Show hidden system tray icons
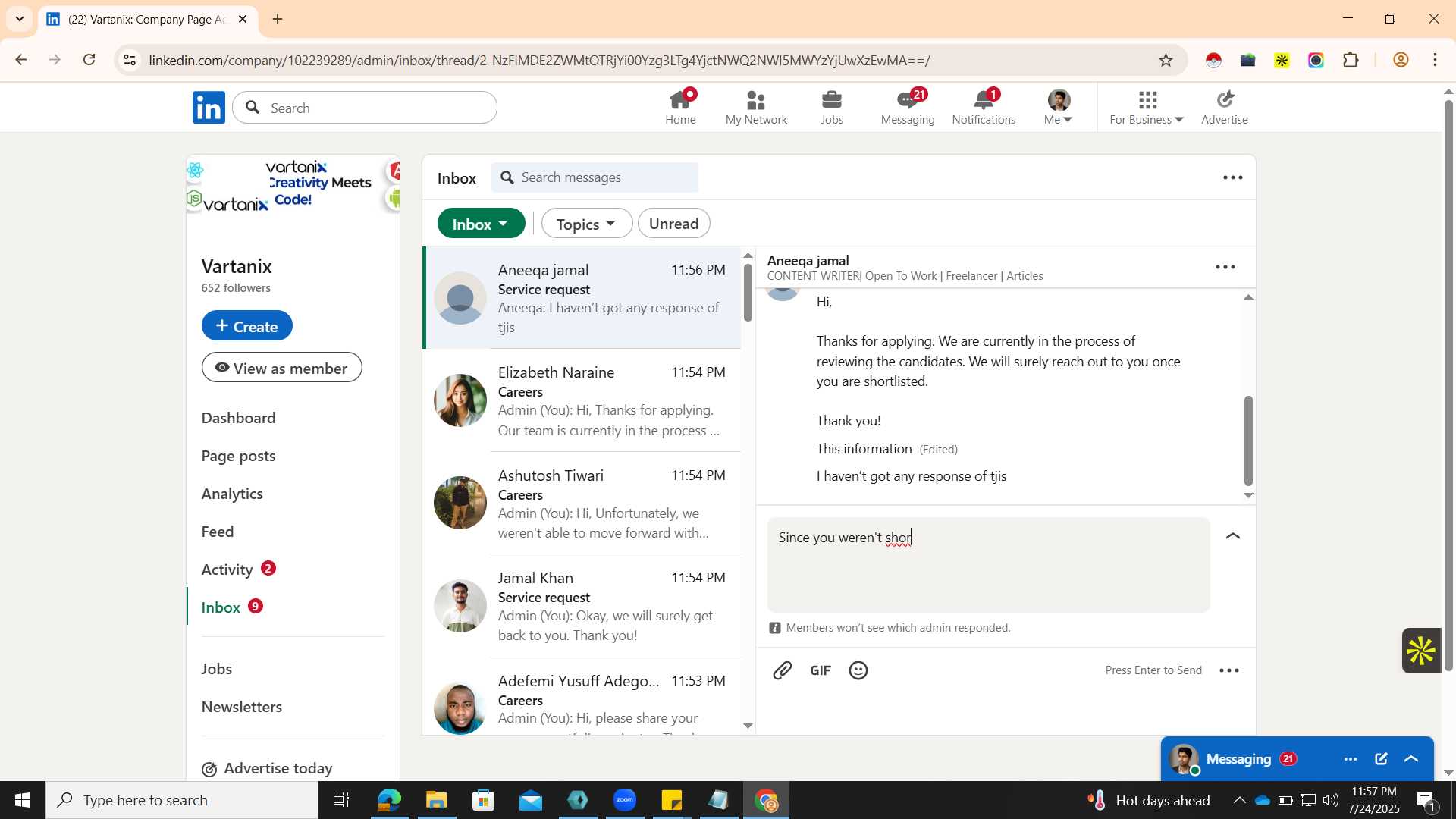The height and width of the screenshot is (819, 1456). tap(1239, 800)
